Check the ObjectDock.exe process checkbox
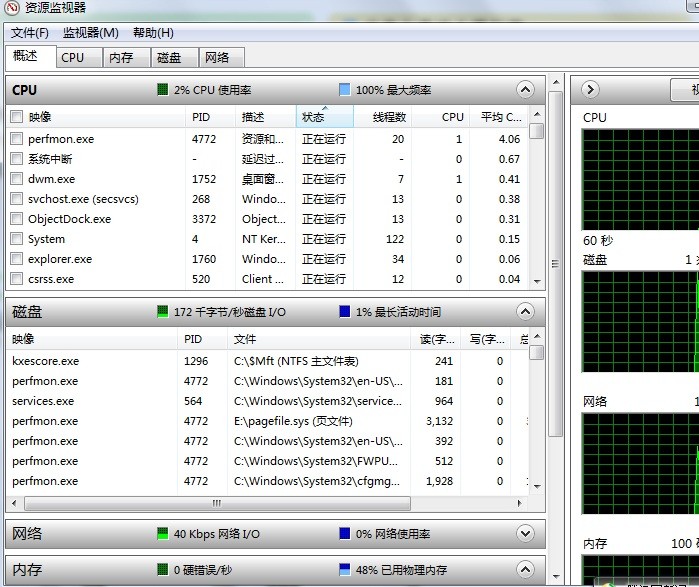The height and width of the screenshot is (587, 699). click(x=16, y=219)
